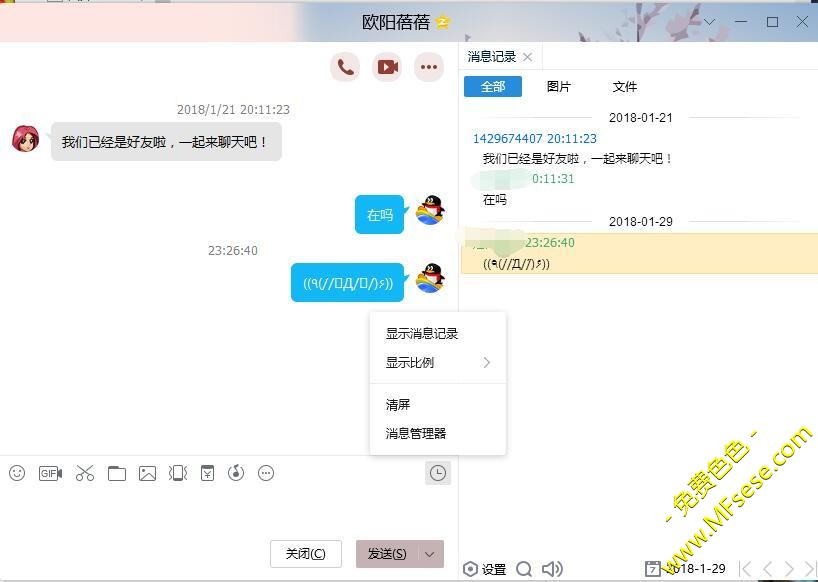This screenshot has width=818, height=582.
Task: Select the scissors screenshot tool
Action: point(85,473)
